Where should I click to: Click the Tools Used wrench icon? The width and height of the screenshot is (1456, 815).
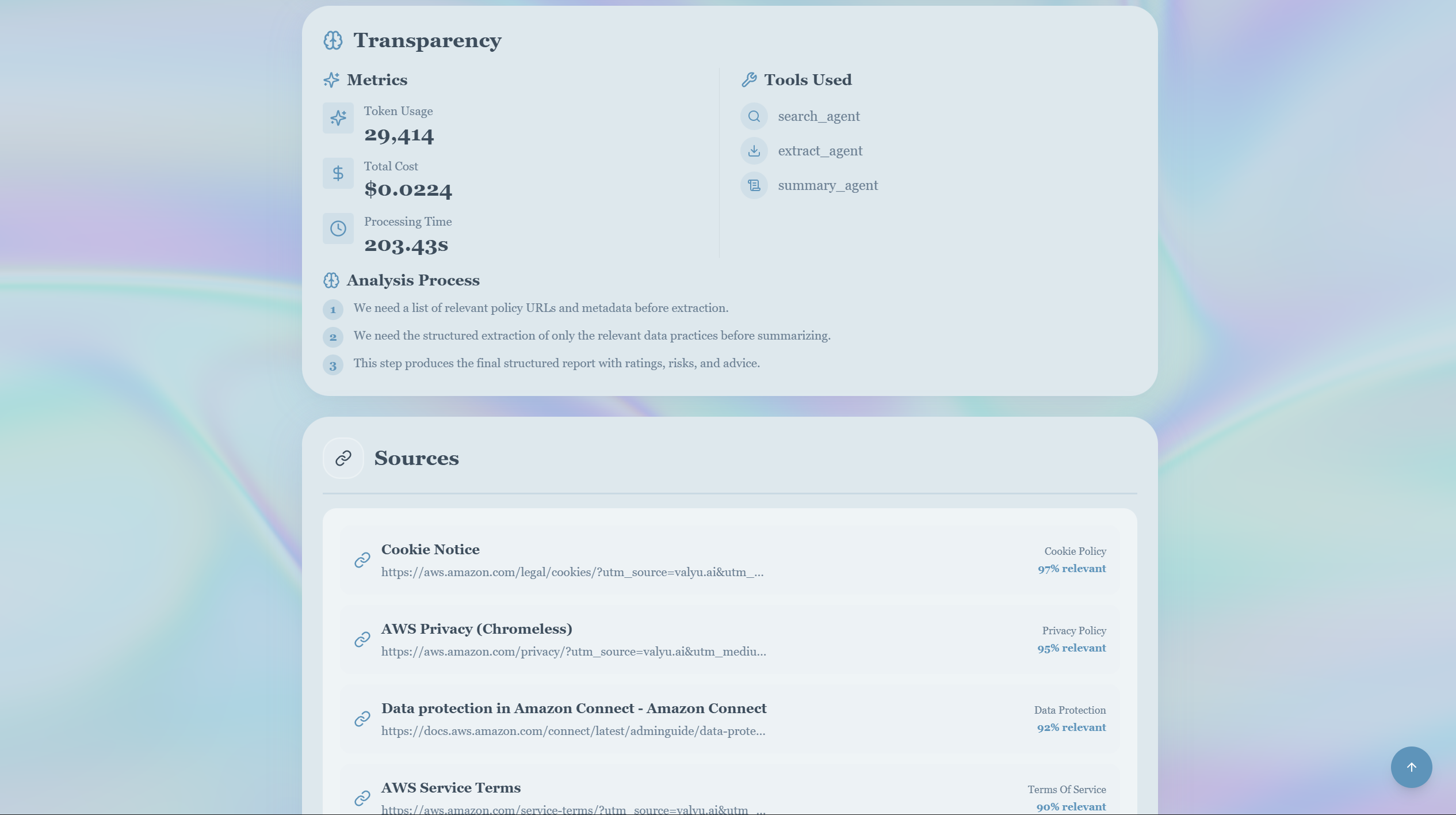pyautogui.click(x=749, y=80)
